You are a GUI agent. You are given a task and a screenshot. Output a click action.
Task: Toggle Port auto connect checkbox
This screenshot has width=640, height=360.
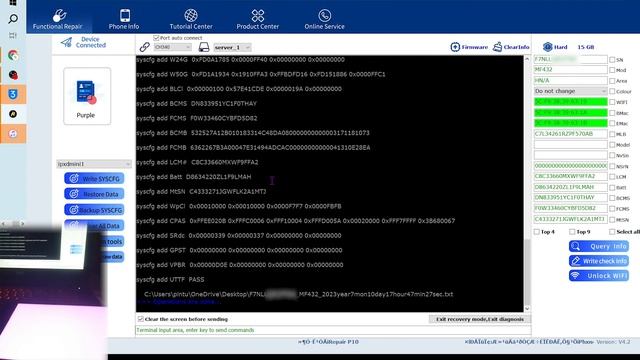[156, 38]
